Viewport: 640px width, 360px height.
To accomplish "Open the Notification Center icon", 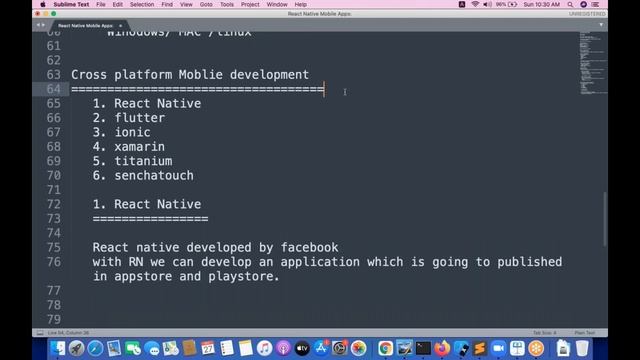I will click(x=595, y=4).
